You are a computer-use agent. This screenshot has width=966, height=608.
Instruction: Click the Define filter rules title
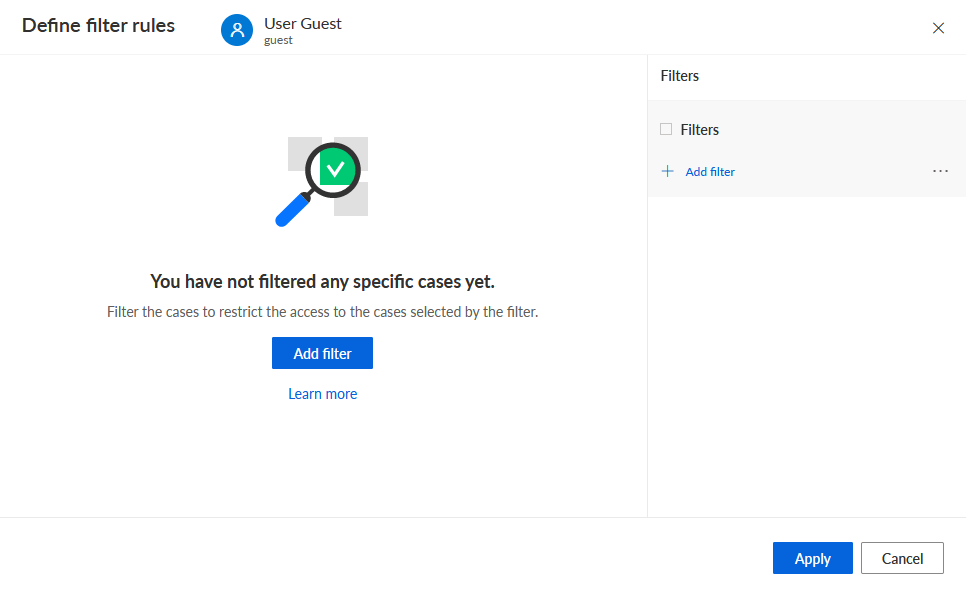pyautogui.click(x=99, y=25)
